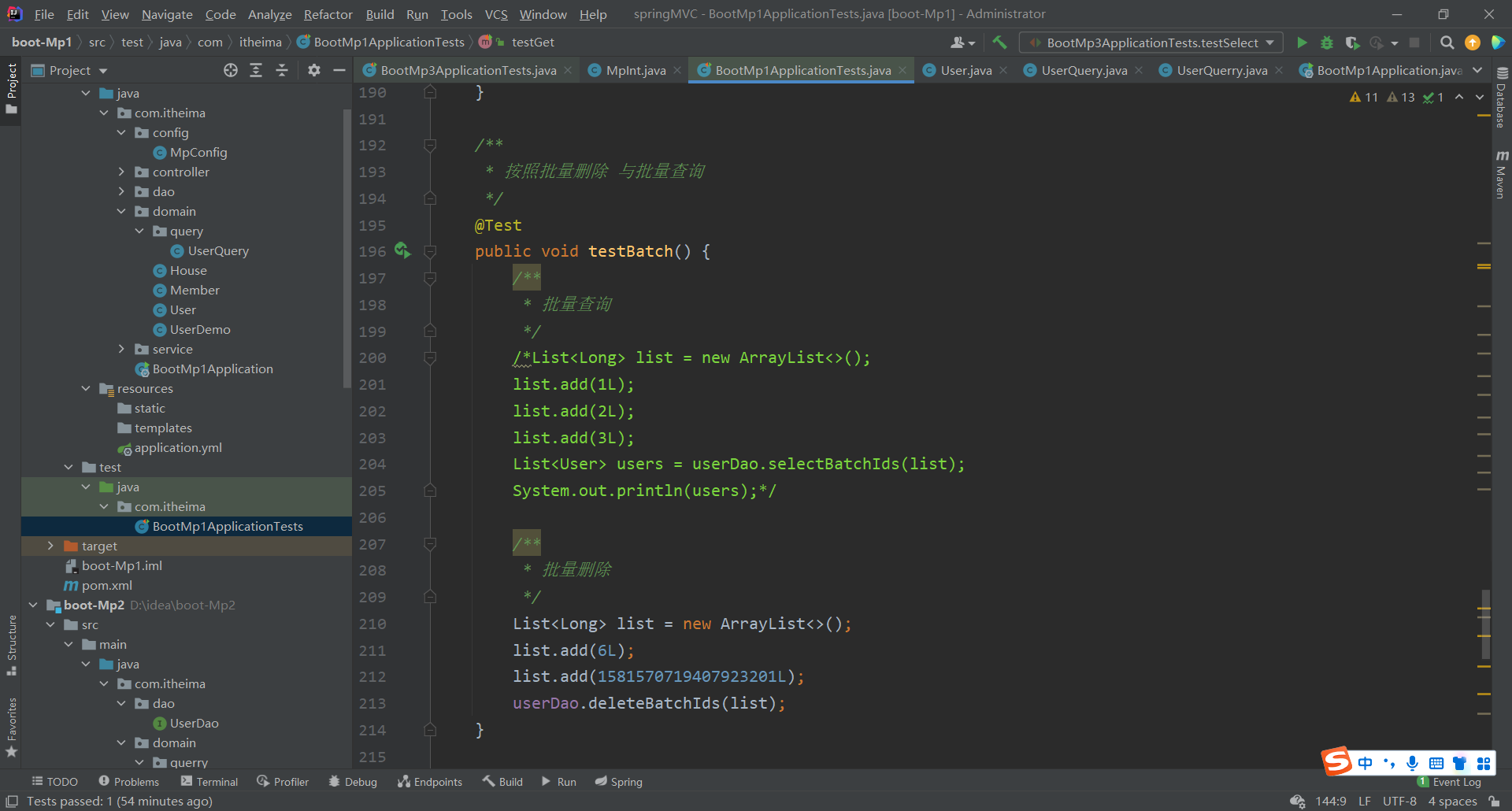Expand the controller package
The height and width of the screenshot is (811, 1512).
click(x=121, y=172)
